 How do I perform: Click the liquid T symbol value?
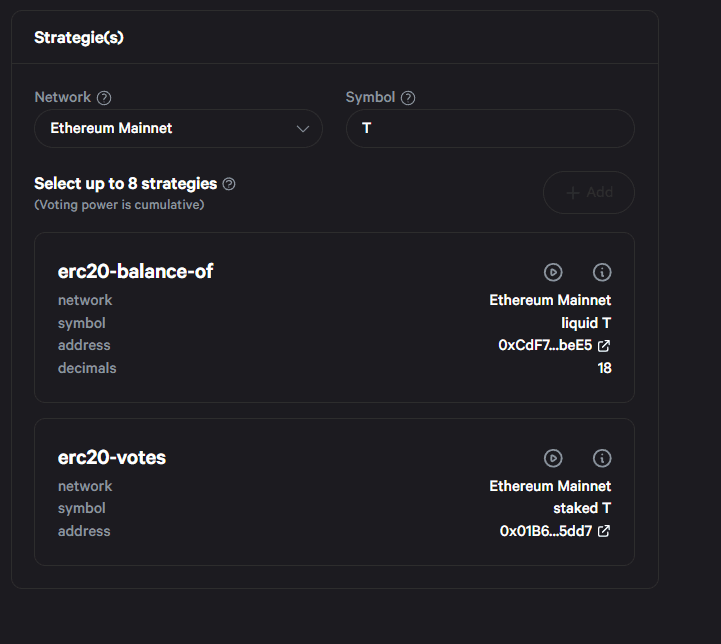pos(586,323)
